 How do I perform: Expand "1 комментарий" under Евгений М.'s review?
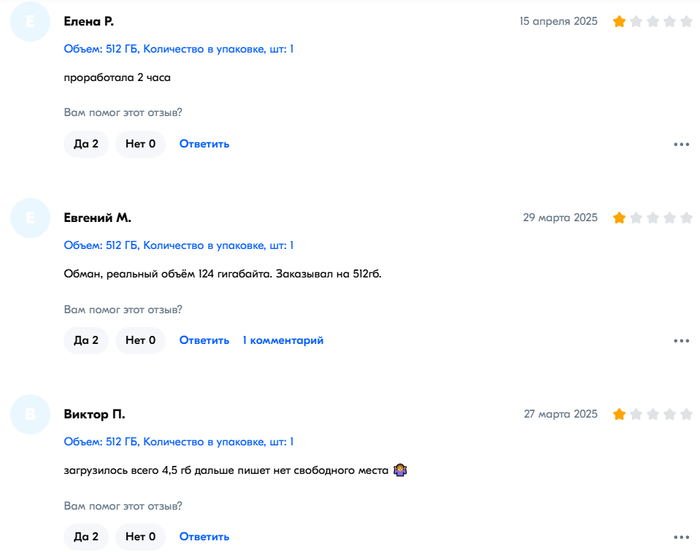(x=283, y=340)
